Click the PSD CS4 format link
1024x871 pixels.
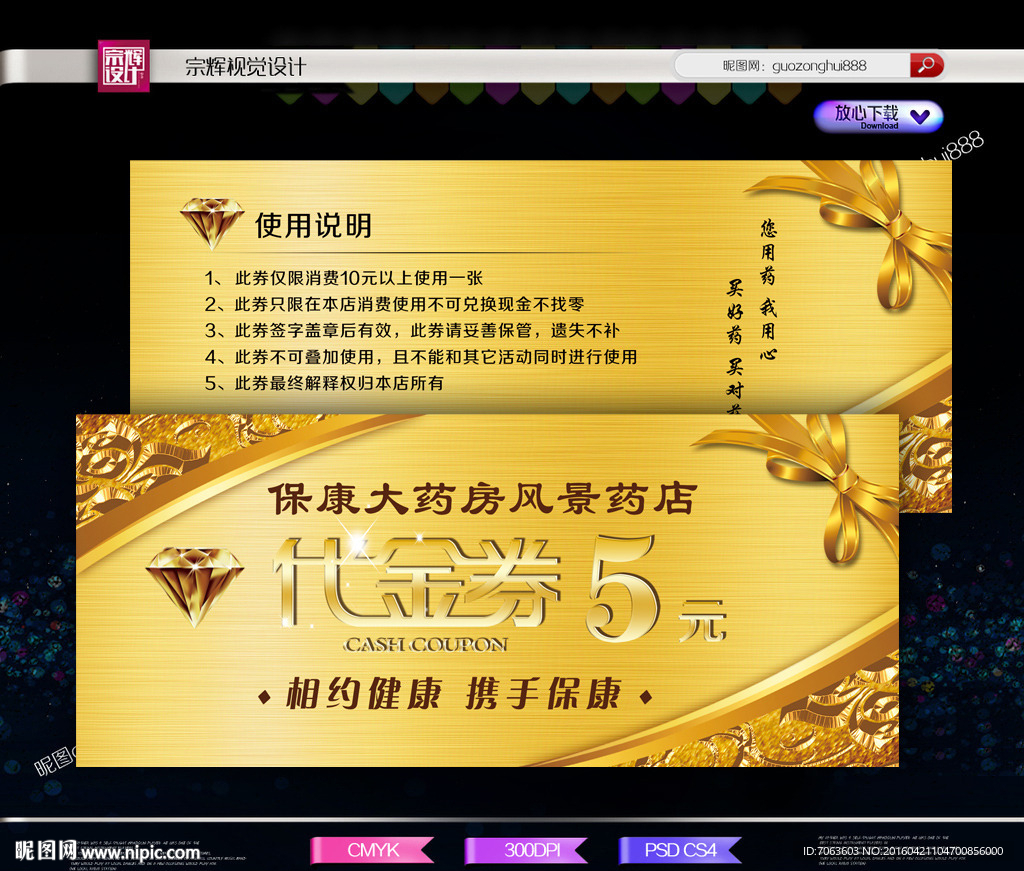pyautogui.click(x=680, y=849)
